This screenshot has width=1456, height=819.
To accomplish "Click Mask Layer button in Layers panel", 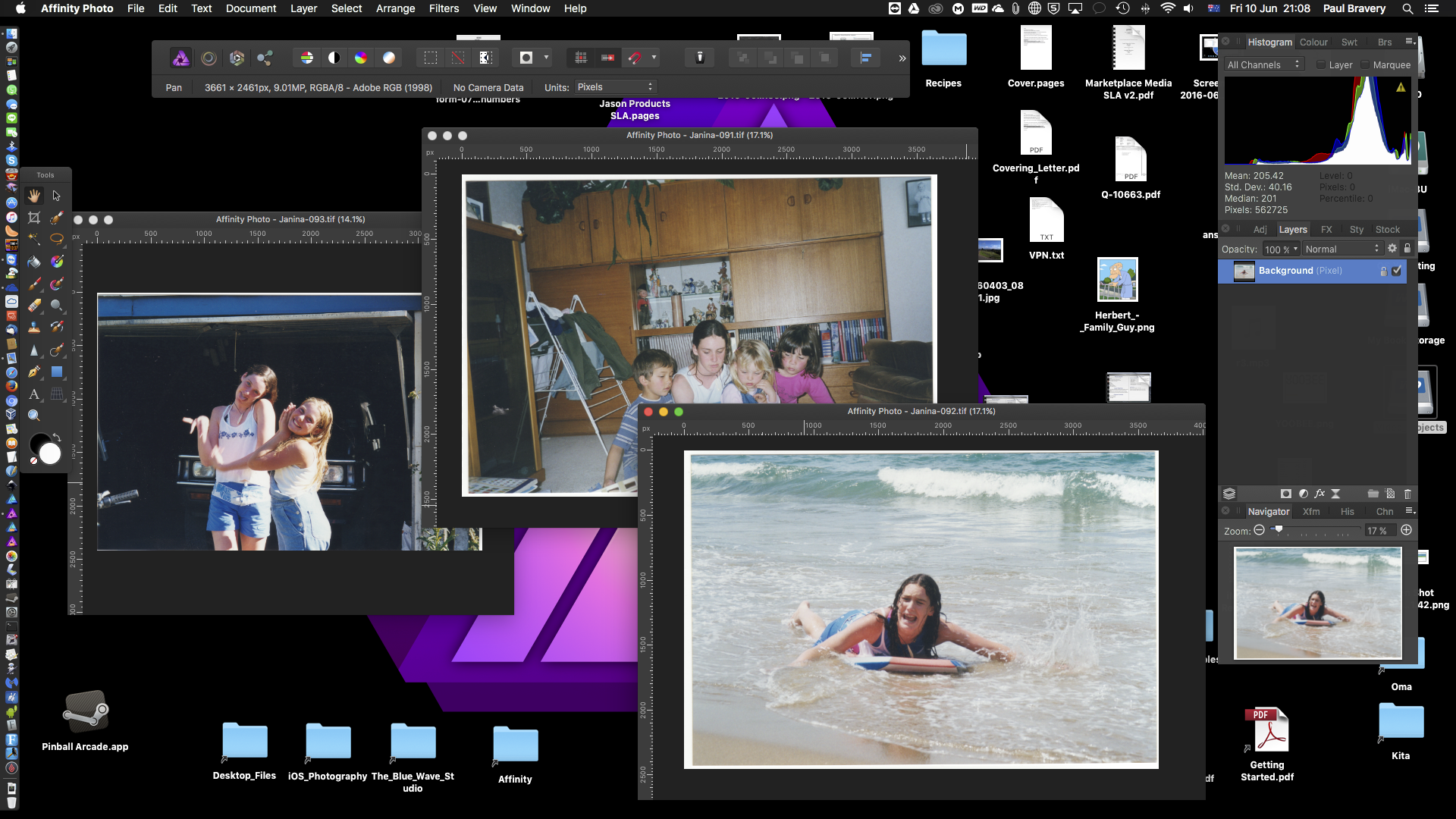I will (x=1285, y=494).
